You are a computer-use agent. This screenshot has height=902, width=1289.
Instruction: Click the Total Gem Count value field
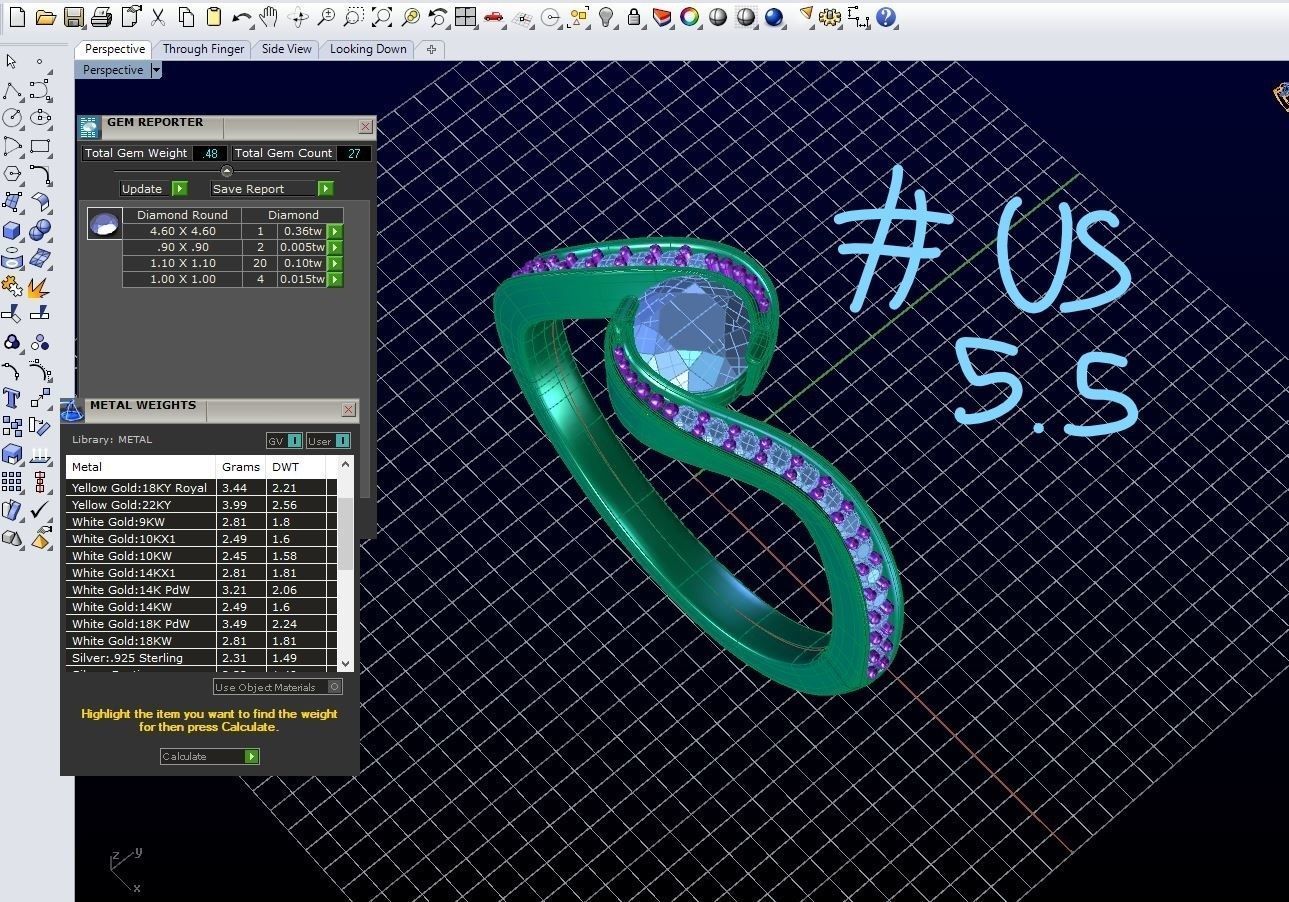point(354,153)
